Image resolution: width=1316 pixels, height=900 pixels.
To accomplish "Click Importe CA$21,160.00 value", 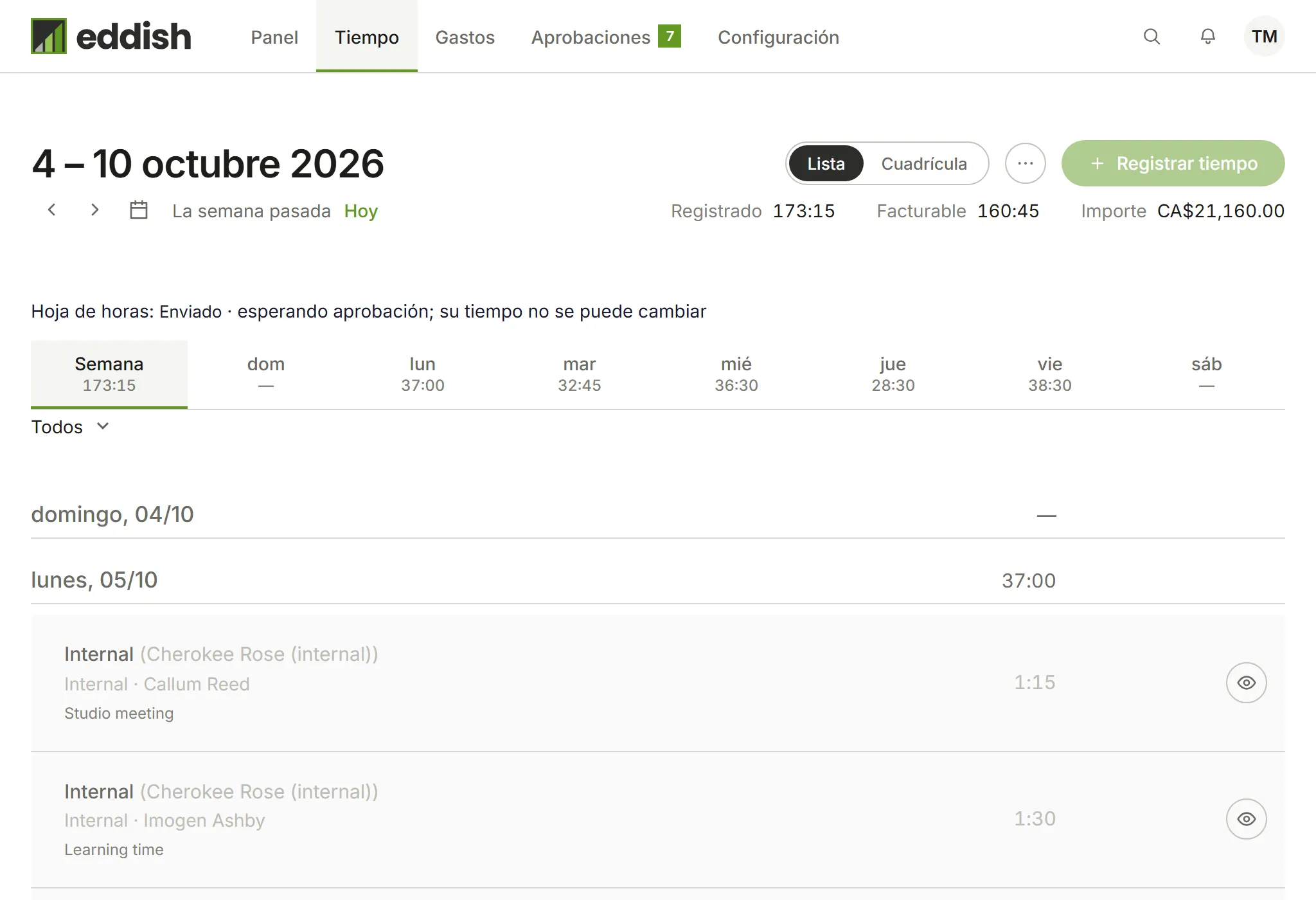I will pos(1221,211).
